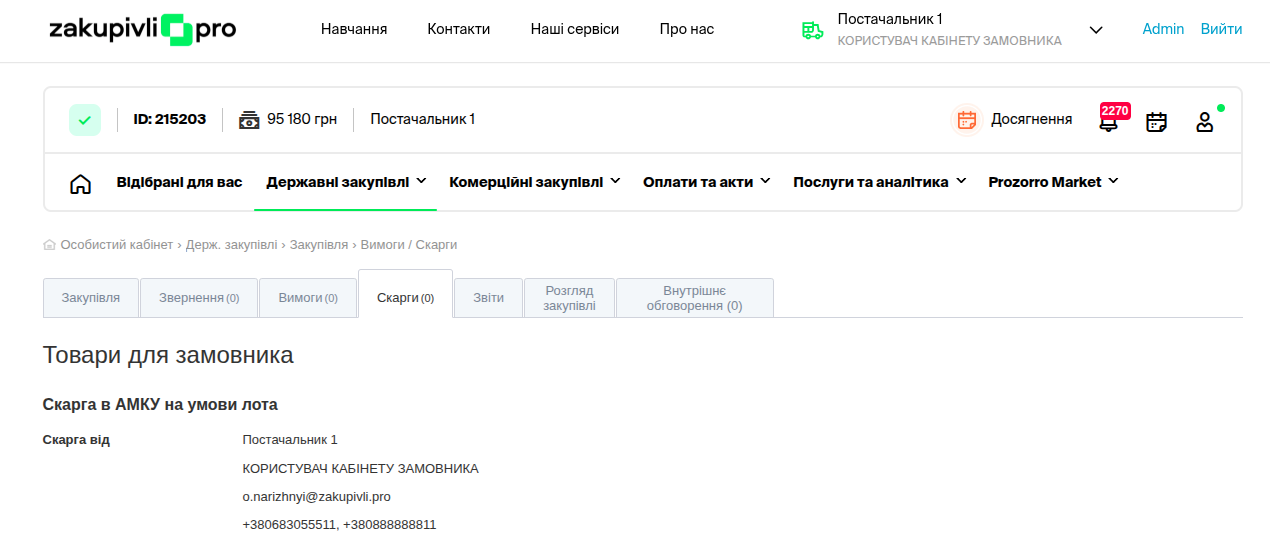Open the Навчання menu item
Image resolution: width=1270 pixels, height=541 pixels.
tap(354, 29)
